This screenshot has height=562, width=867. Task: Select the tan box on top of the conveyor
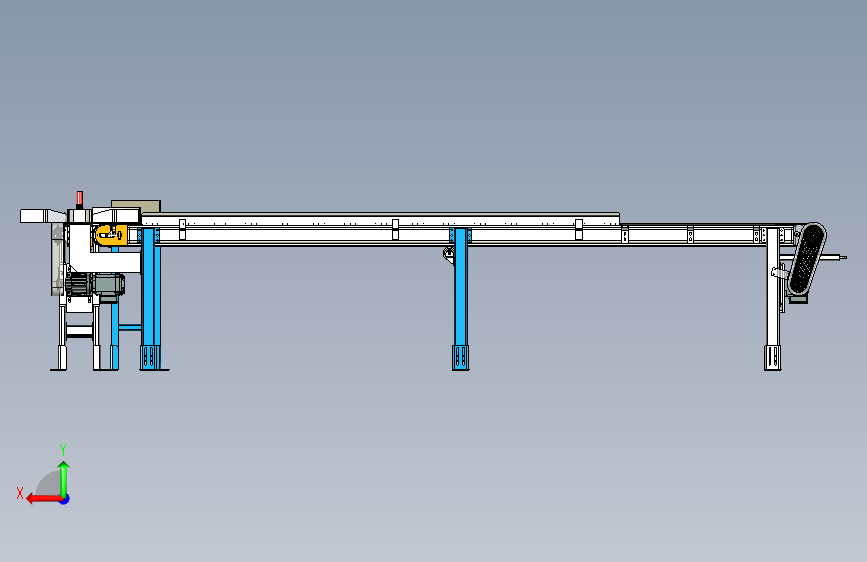click(x=136, y=206)
